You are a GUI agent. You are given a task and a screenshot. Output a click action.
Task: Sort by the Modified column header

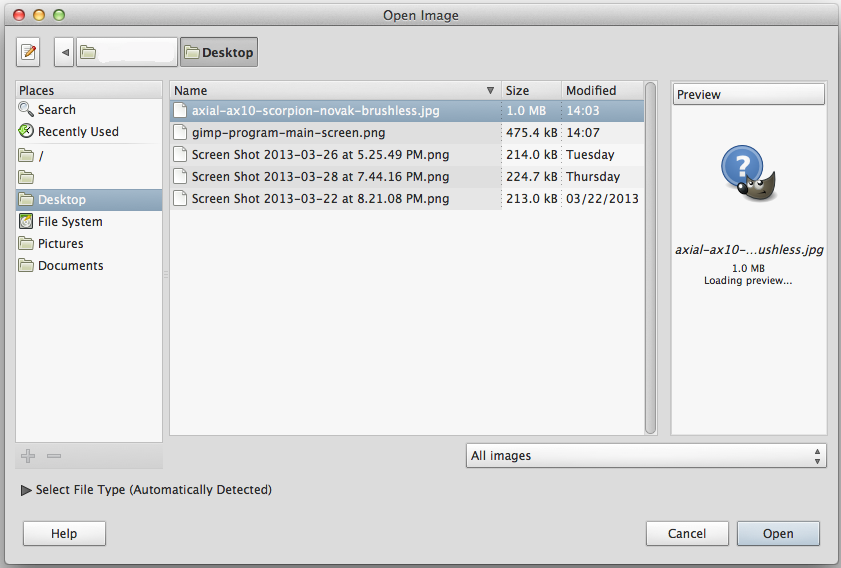(x=600, y=90)
